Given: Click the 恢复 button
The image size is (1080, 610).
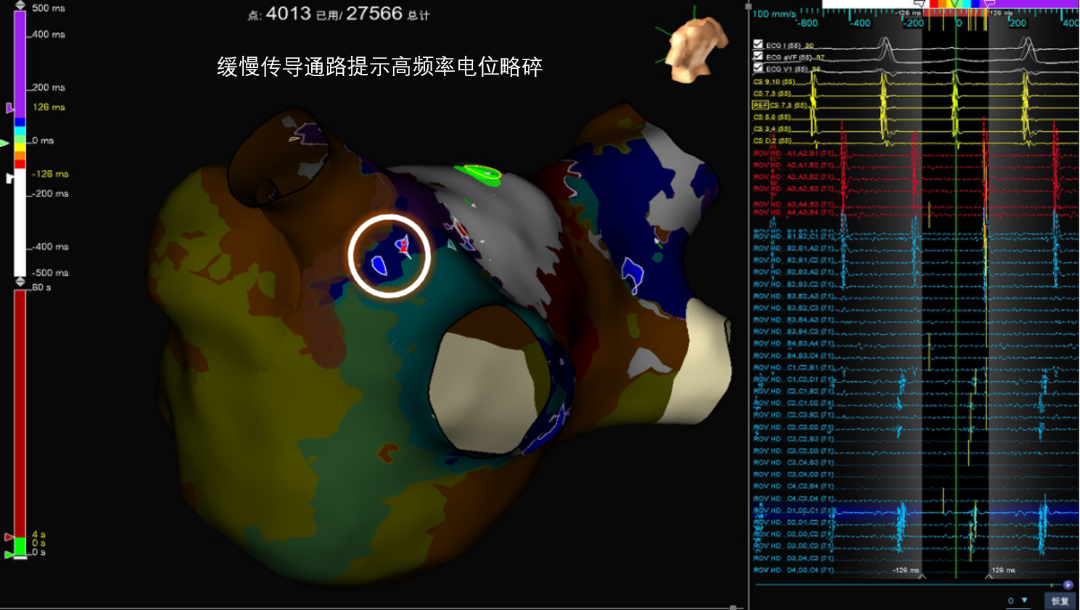Looking at the screenshot, I should pos(1060,601).
